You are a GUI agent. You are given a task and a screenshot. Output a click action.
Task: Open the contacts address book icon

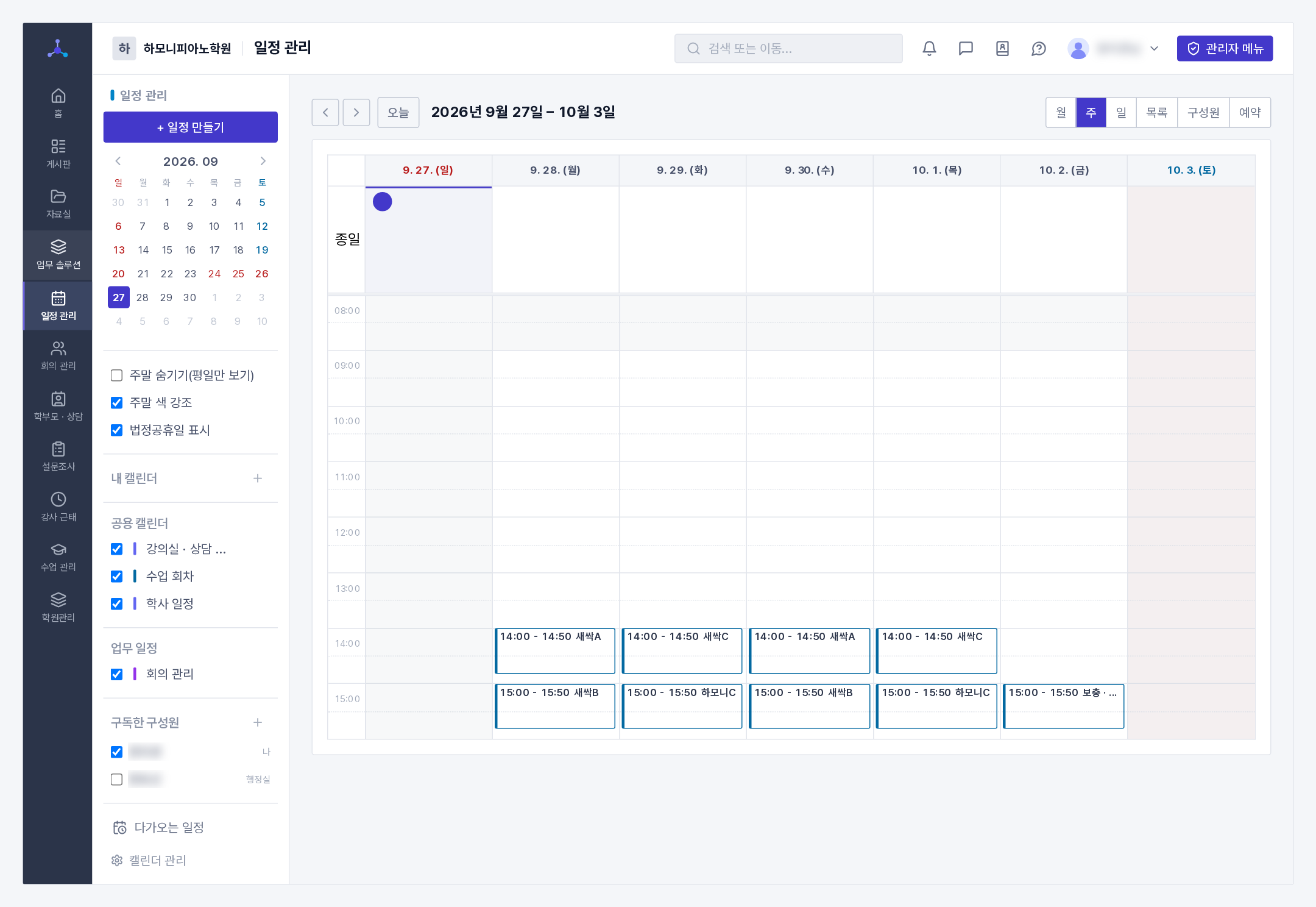1002,48
